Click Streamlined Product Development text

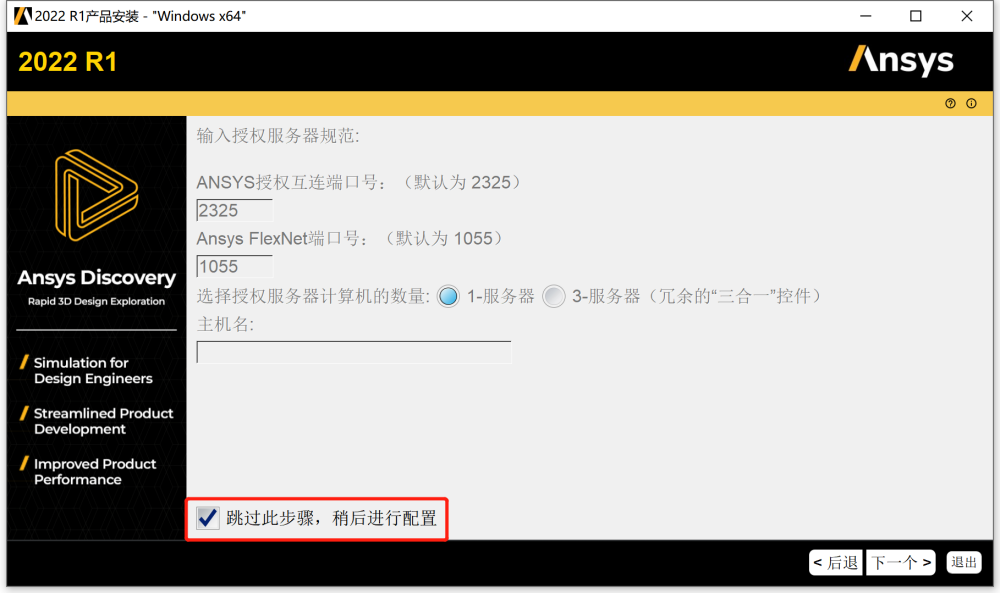click(x=103, y=421)
